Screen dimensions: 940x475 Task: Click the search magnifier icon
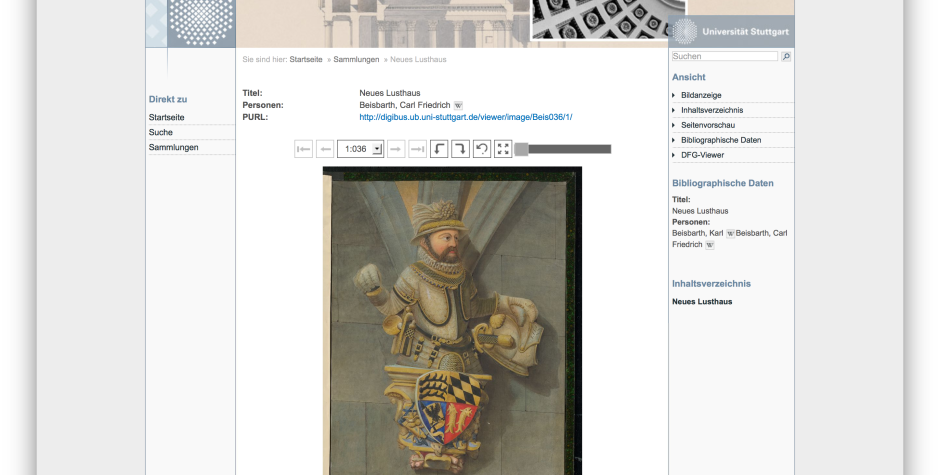pos(786,56)
